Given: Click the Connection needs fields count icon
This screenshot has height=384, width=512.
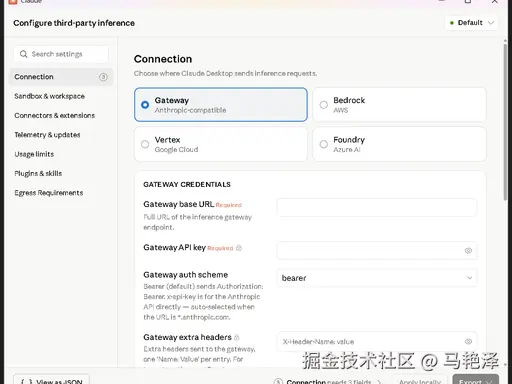Looking at the screenshot, I should tap(278, 382).
